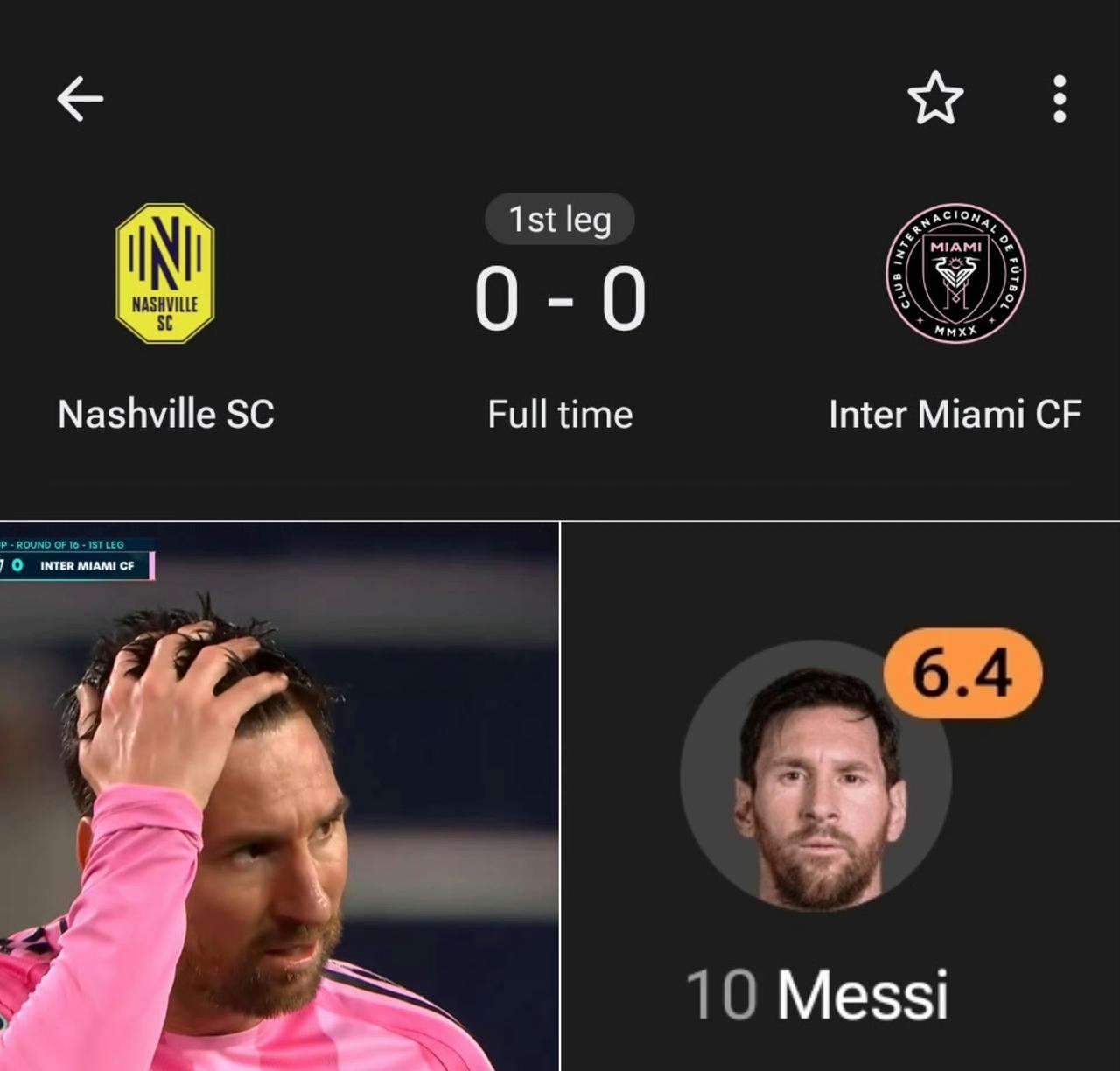Go back using the arrow icon
Viewport: 1120px width, 1071px height.
coord(80,98)
